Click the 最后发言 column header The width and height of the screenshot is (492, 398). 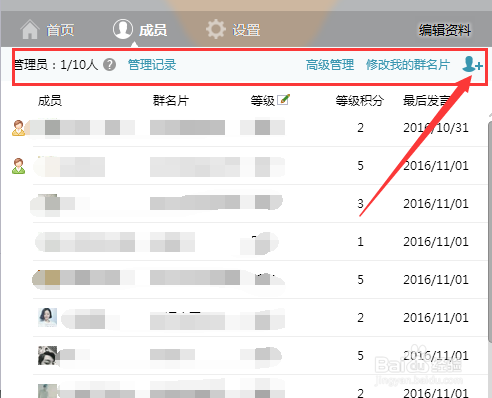[426, 100]
